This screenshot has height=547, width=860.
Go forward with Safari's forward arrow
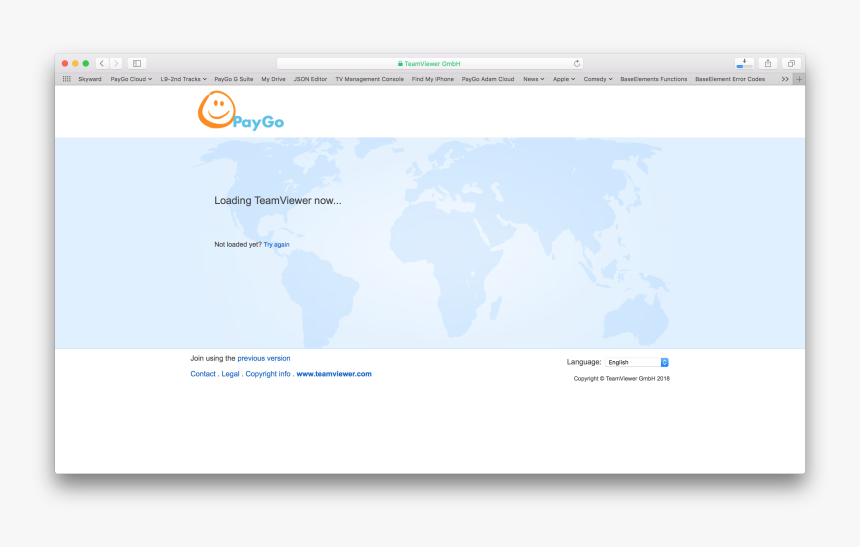coord(116,64)
